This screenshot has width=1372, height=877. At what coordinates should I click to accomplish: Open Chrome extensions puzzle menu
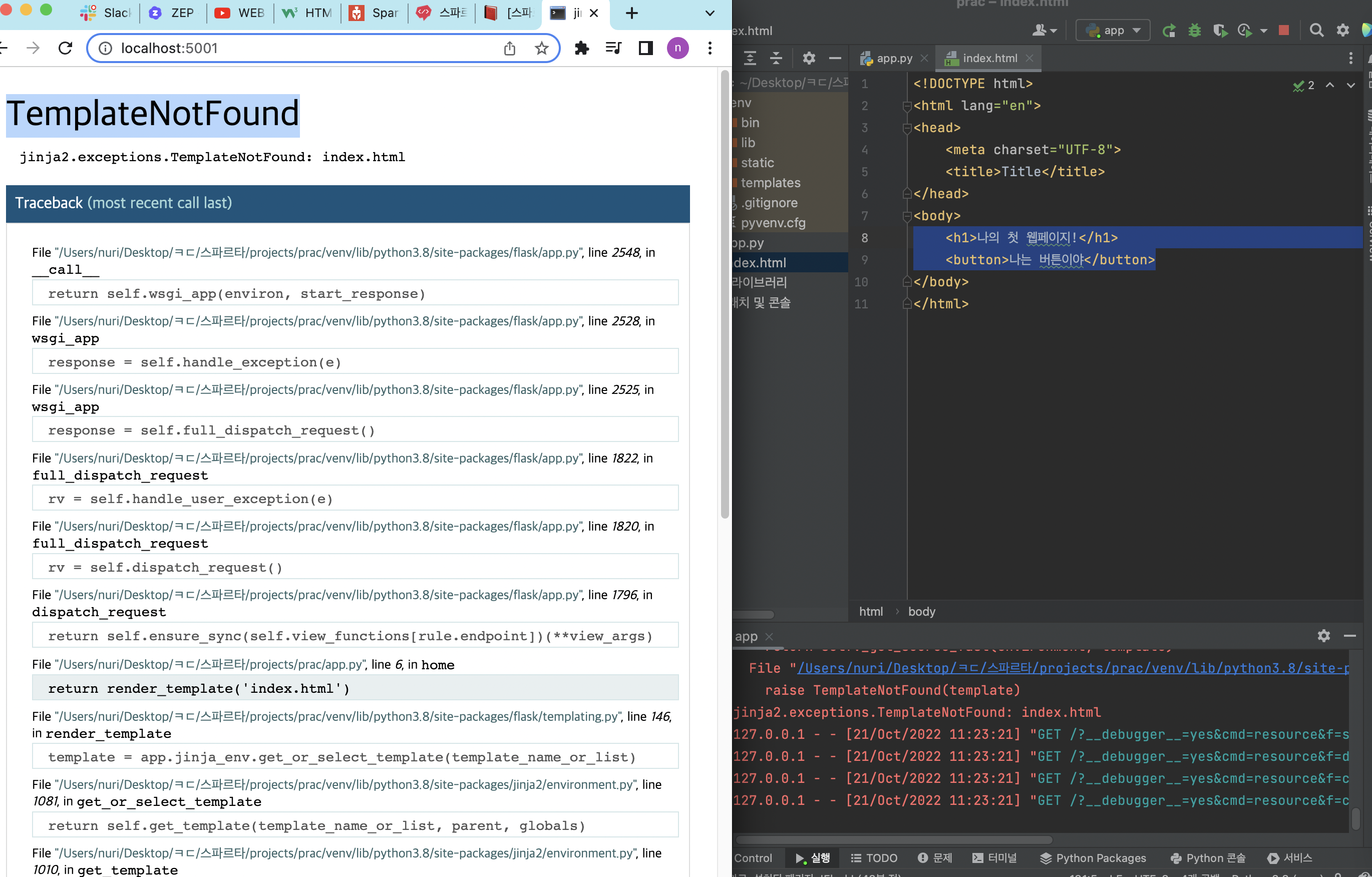click(x=582, y=49)
